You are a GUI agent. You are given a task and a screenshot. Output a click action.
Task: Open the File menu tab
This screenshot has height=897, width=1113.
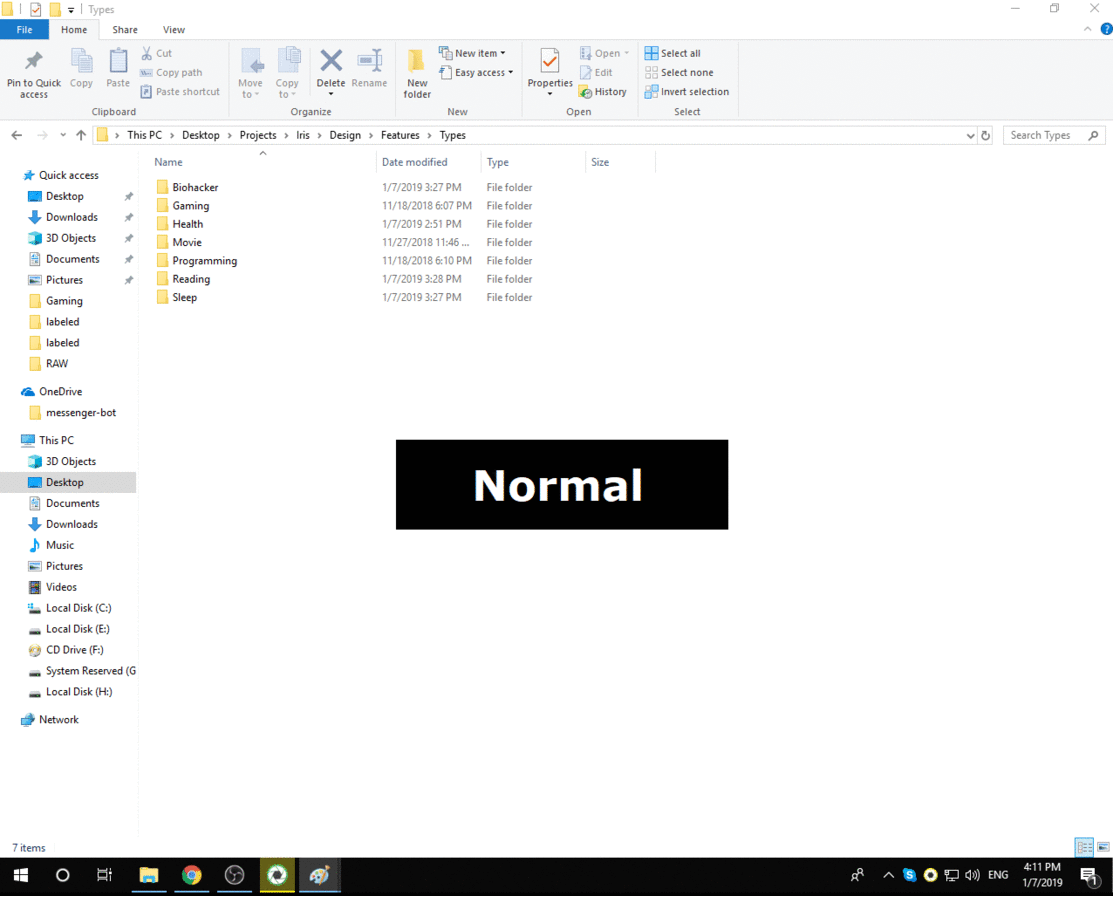click(x=24, y=30)
